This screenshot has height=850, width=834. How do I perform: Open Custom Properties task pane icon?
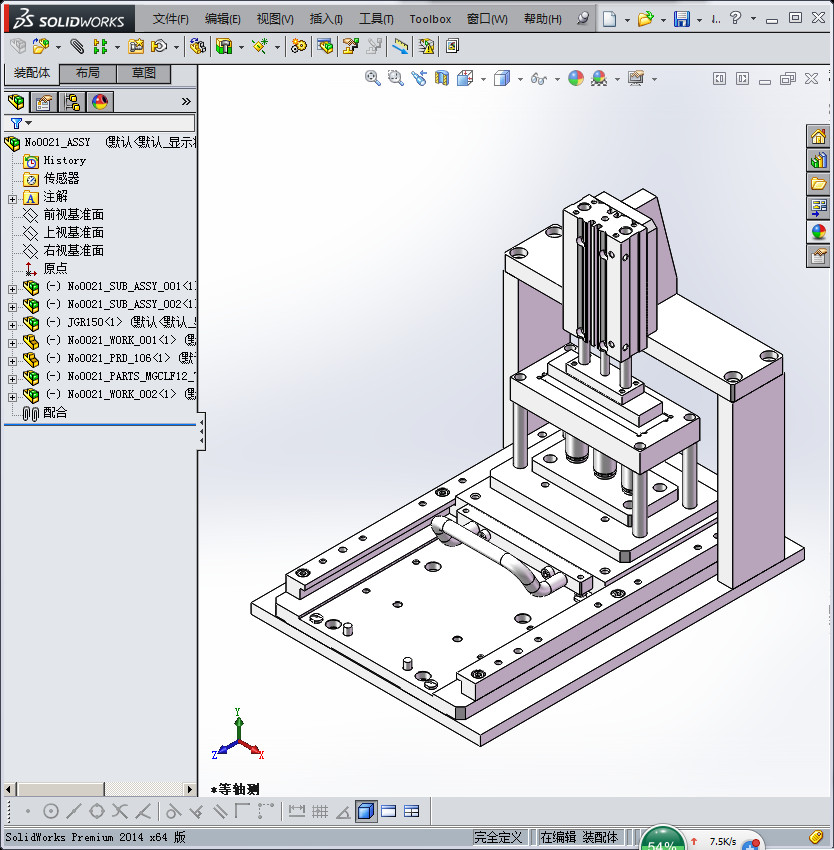[819, 255]
